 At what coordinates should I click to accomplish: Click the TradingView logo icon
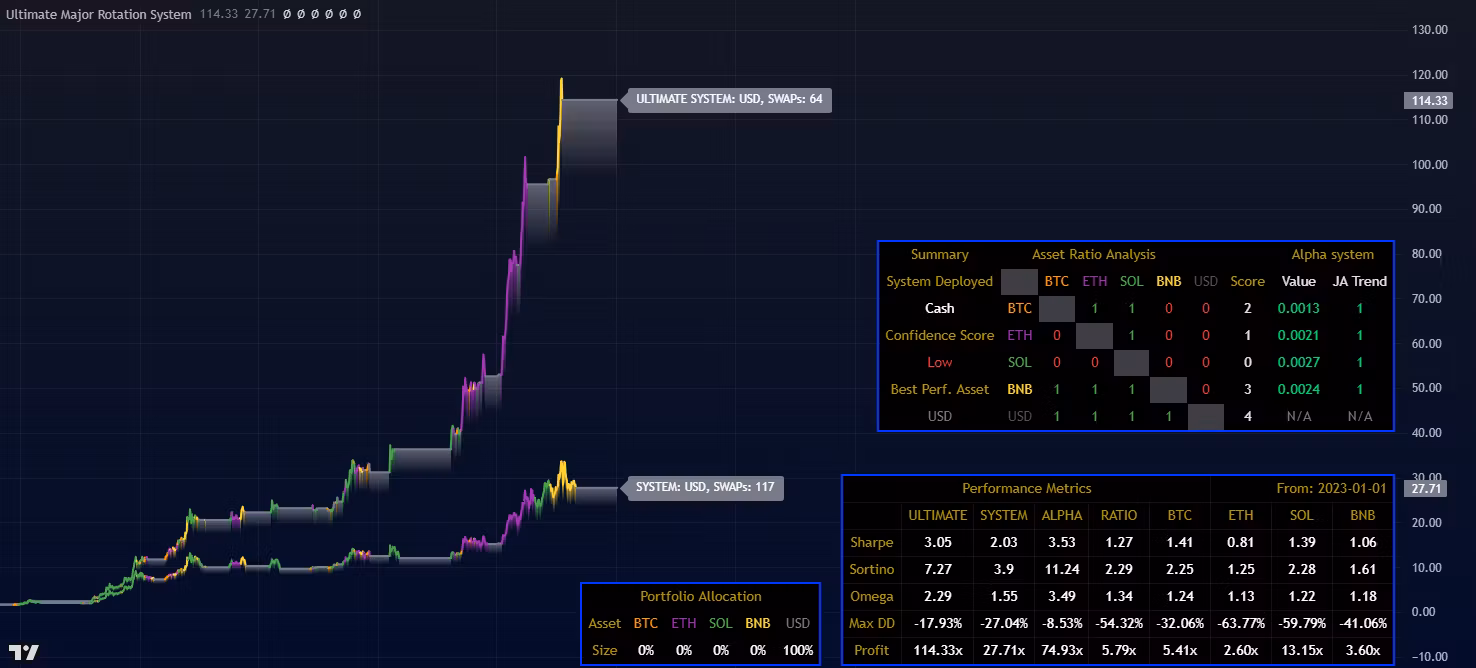click(x=30, y=652)
